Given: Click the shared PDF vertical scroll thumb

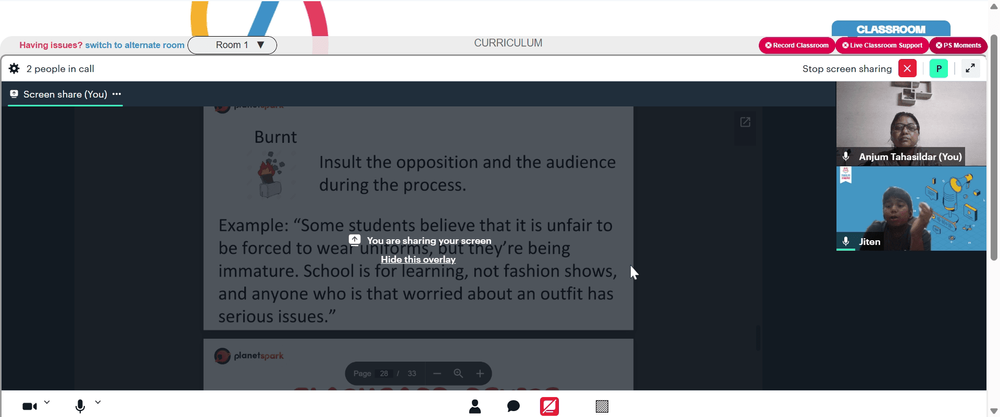Looking at the screenshot, I should [758, 338].
